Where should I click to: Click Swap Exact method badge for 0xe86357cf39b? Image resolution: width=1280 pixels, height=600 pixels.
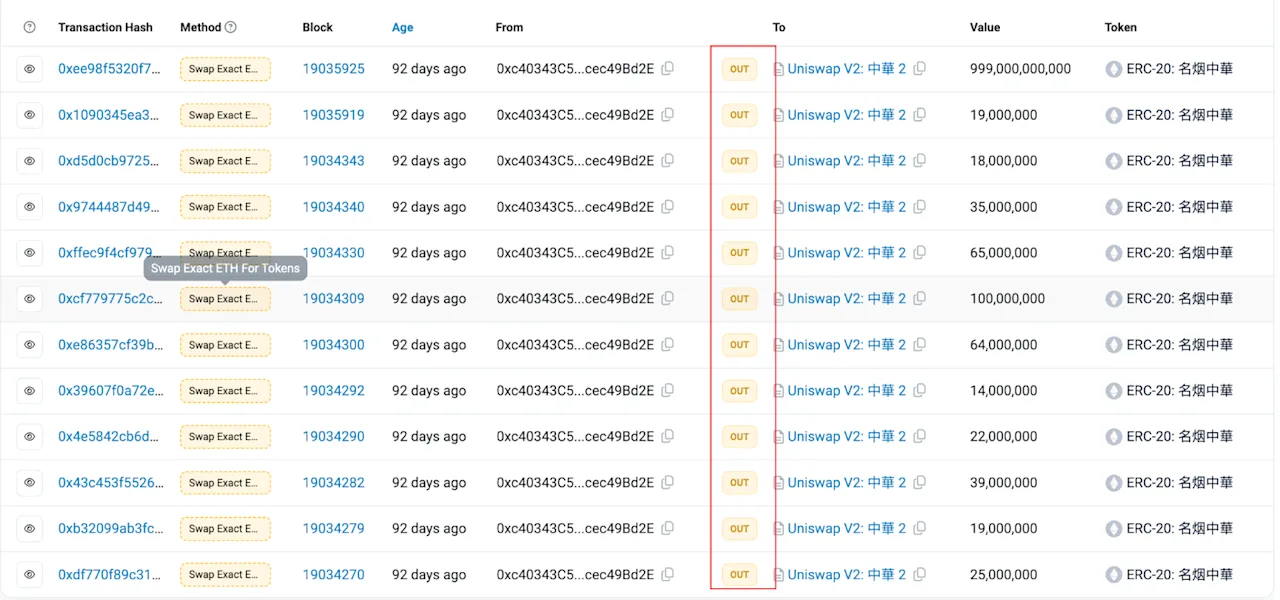[x=225, y=345]
